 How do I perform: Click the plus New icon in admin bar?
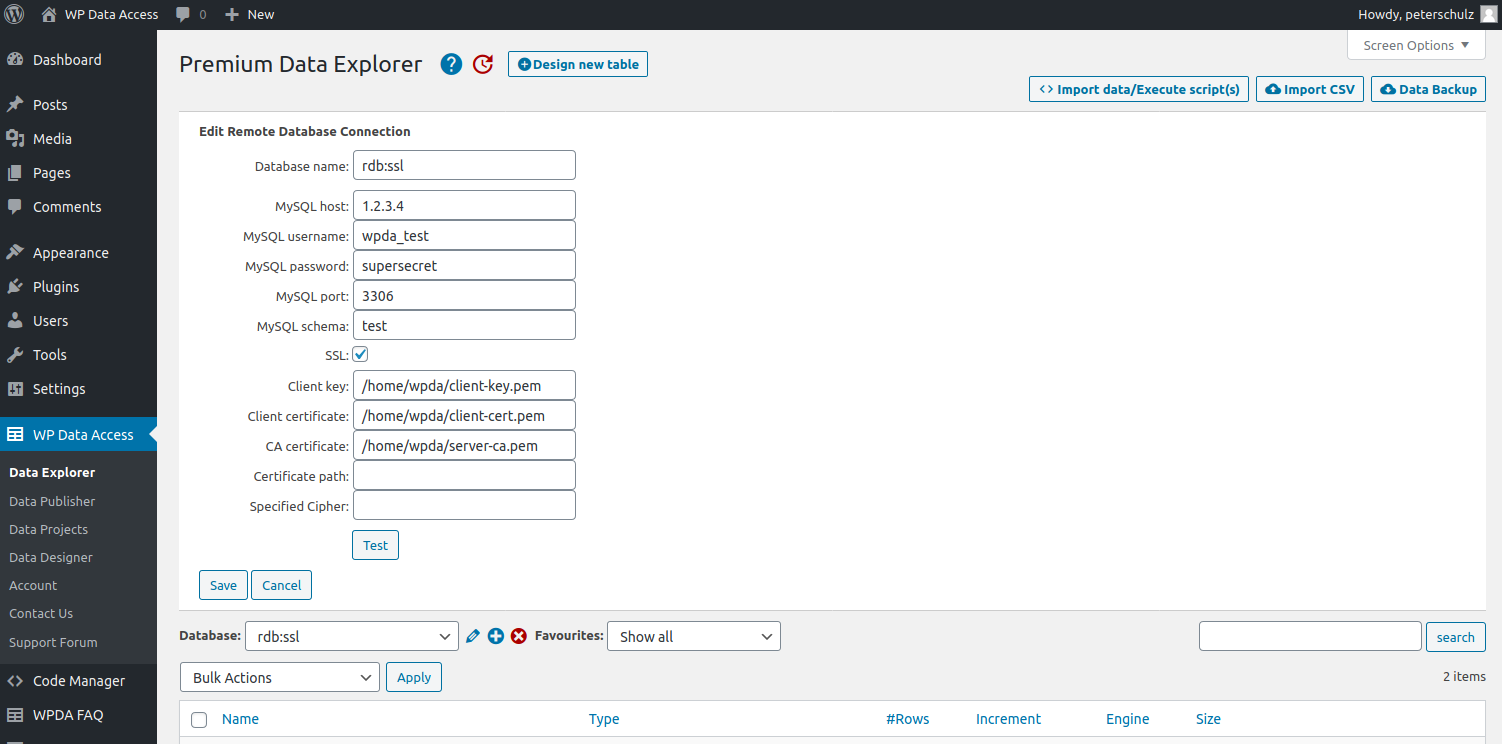pyautogui.click(x=232, y=15)
